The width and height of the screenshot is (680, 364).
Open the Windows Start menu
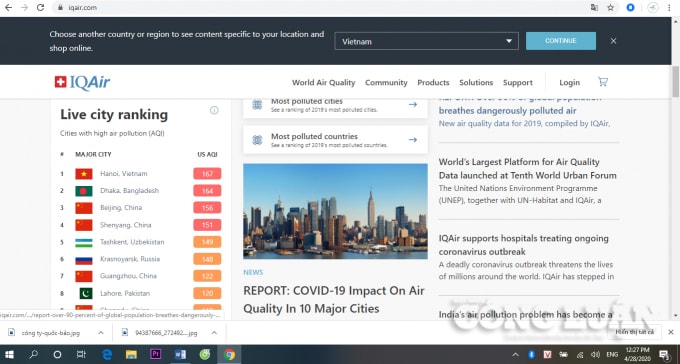(9, 354)
